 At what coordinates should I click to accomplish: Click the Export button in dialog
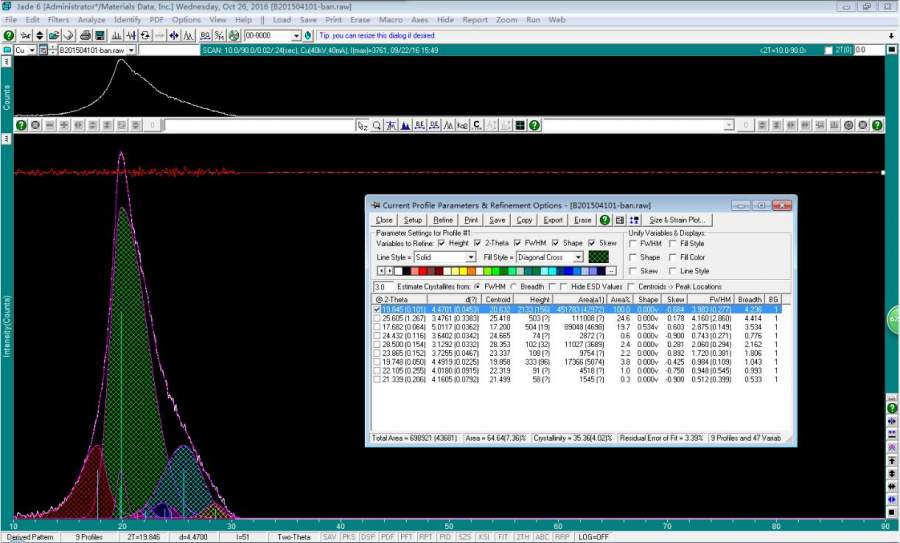553,220
